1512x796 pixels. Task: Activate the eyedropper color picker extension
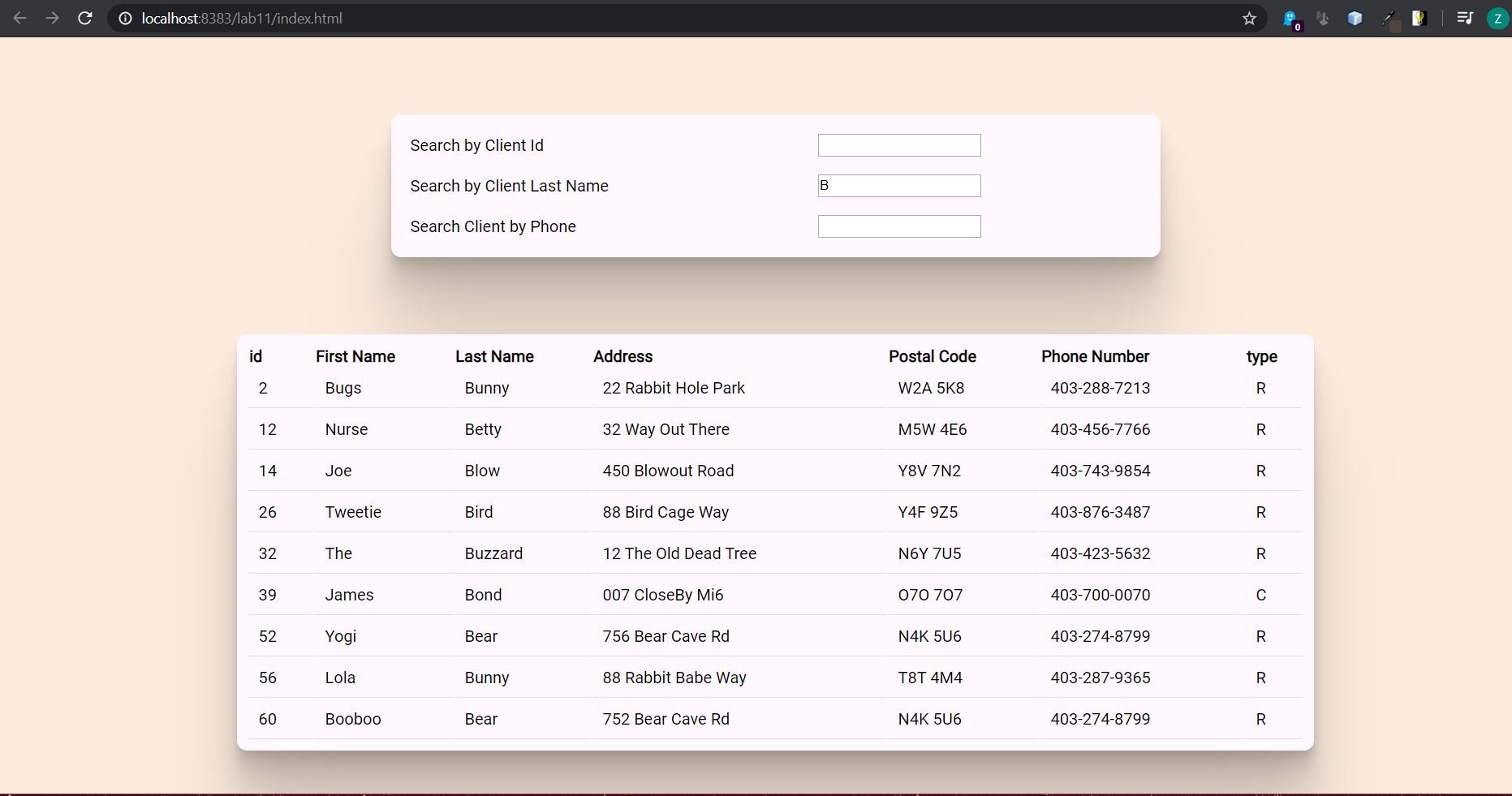point(1390,19)
